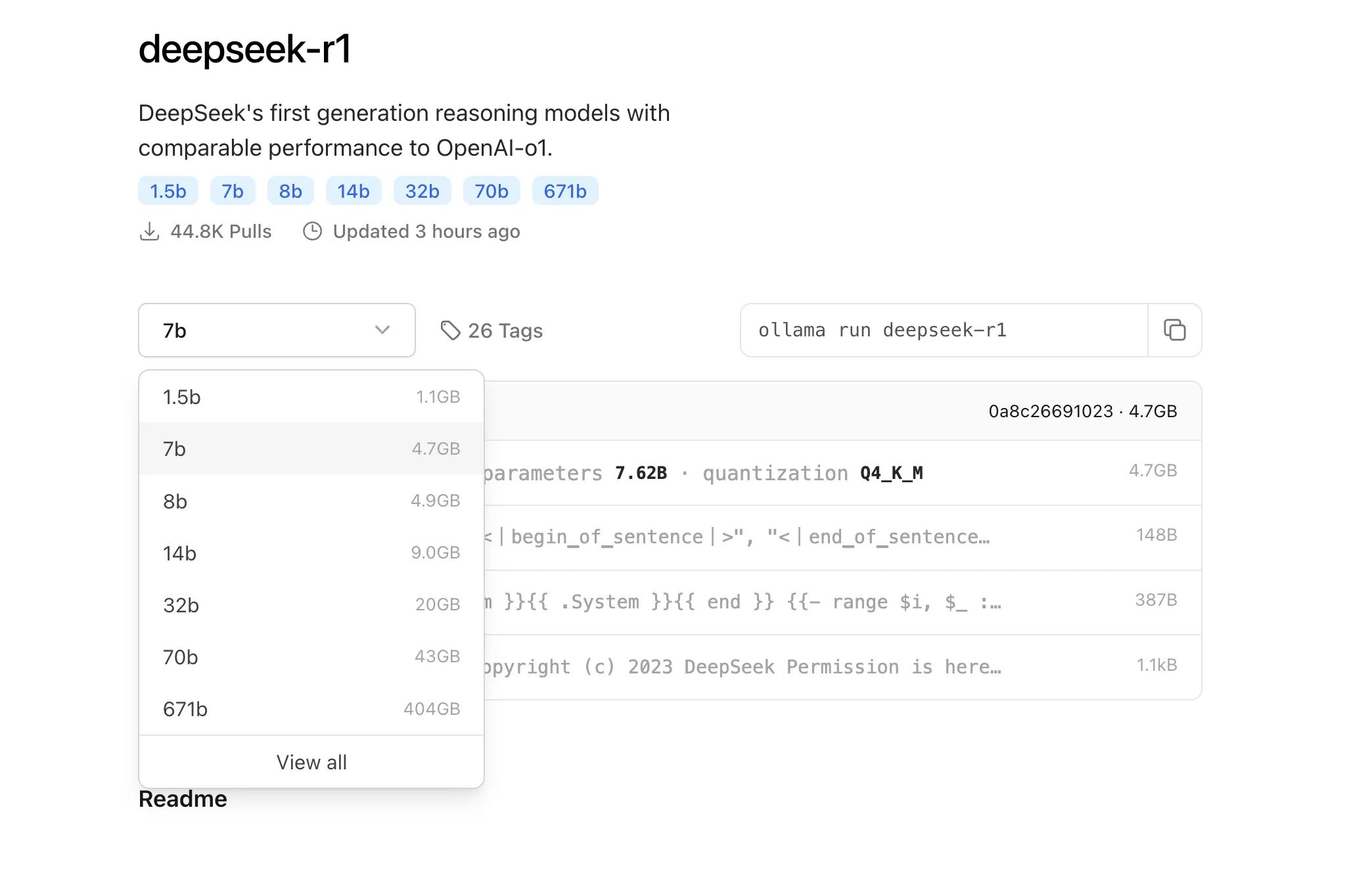The image size is (1372, 883).
Task: Select the 1.5b option in dropdown list
Action: point(311,397)
